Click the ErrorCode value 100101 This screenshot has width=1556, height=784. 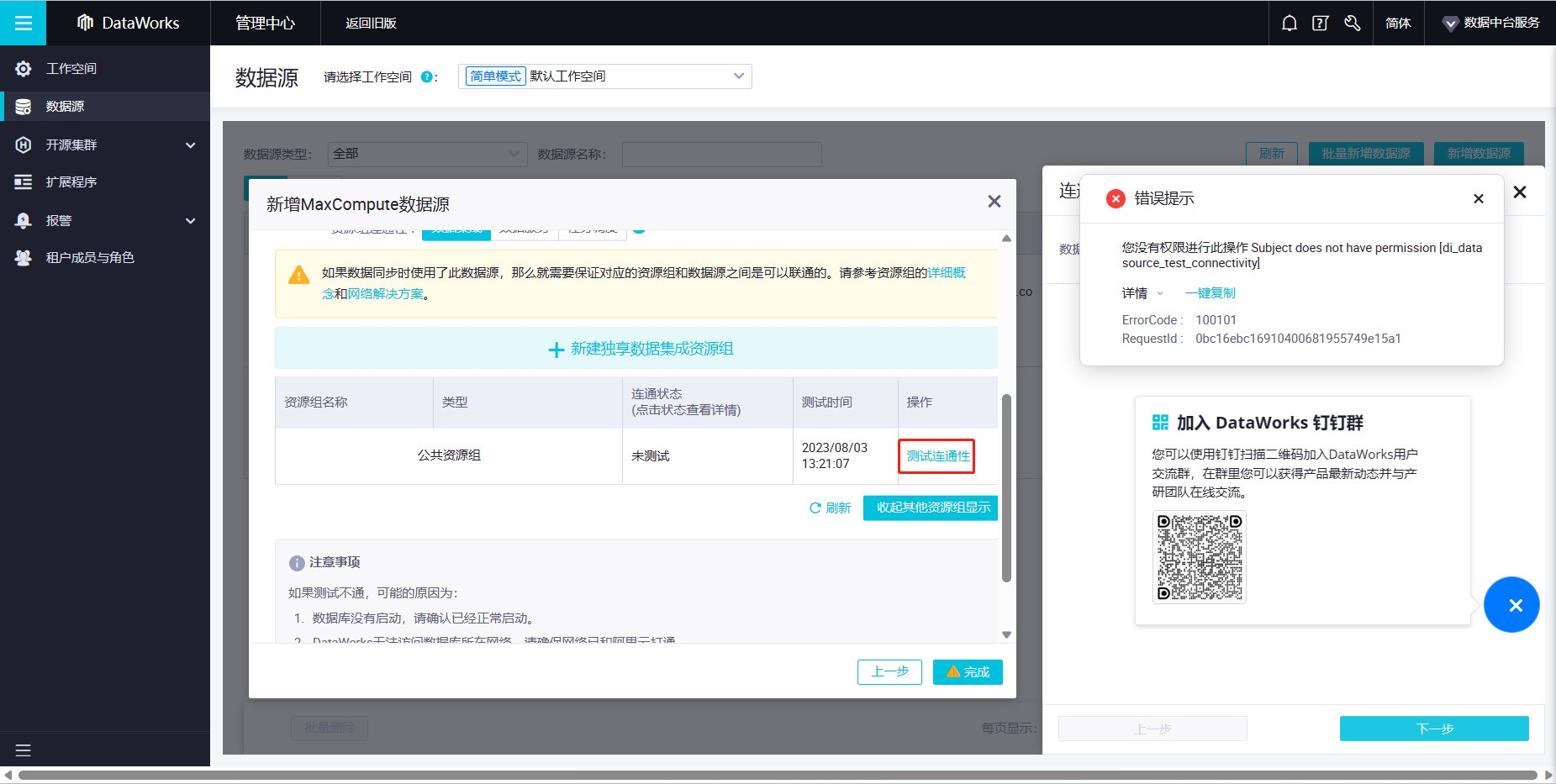pyautogui.click(x=1216, y=320)
